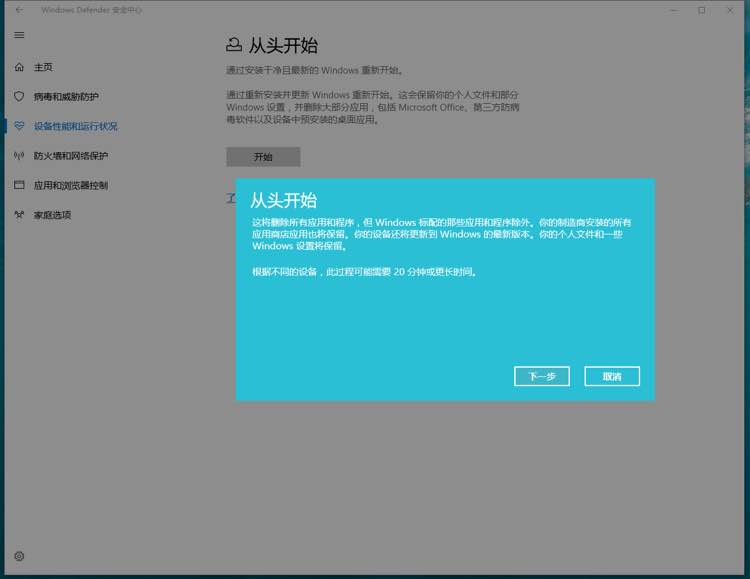This screenshot has height=579, width=750.
Task: Click the 20 分钟 duration notice text
Action: [364, 272]
